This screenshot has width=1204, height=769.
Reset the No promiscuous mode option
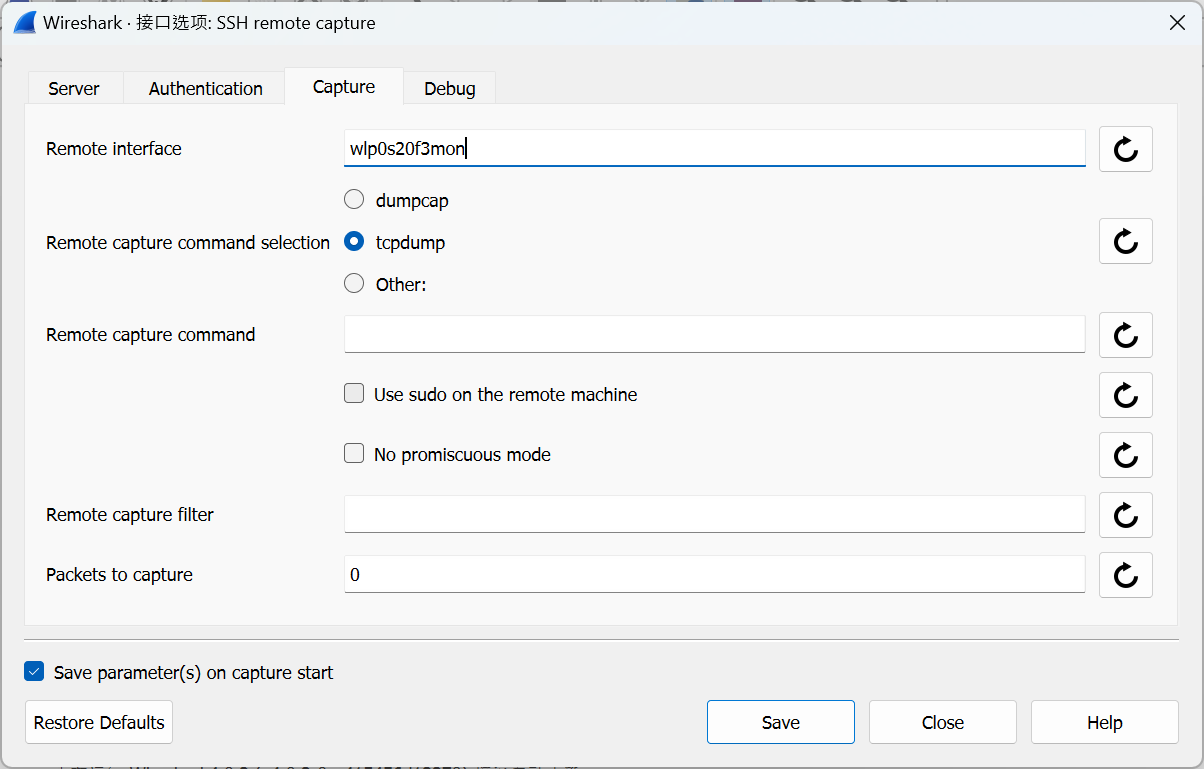[1125, 455]
